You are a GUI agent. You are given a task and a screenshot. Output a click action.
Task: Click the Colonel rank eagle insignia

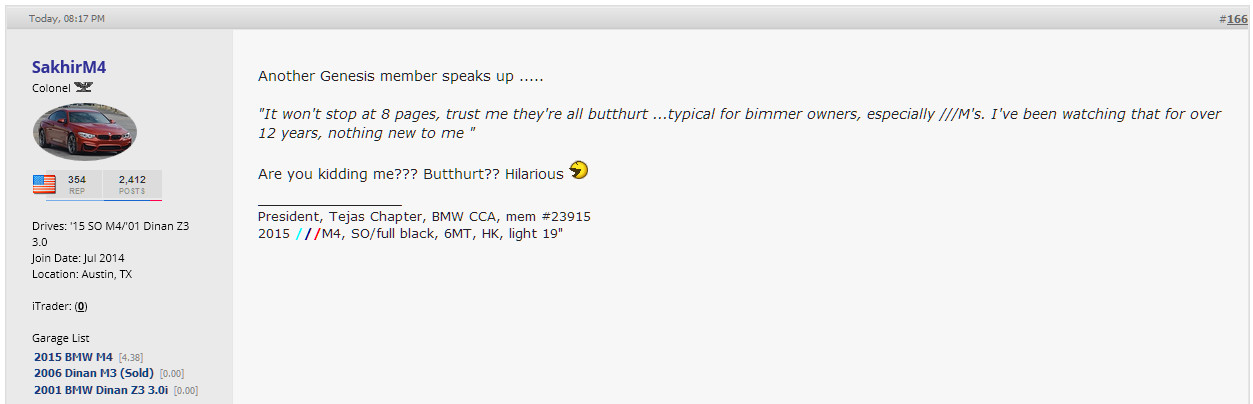(84, 87)
